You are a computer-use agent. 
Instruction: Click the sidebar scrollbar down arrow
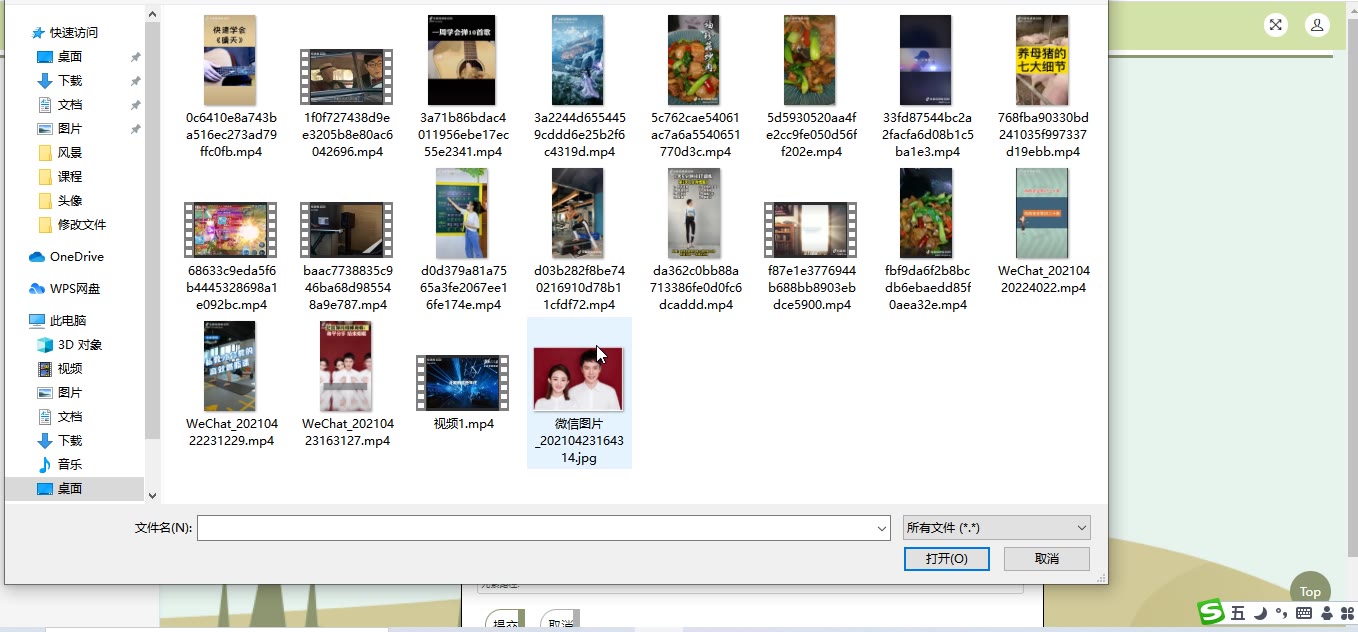153,495
